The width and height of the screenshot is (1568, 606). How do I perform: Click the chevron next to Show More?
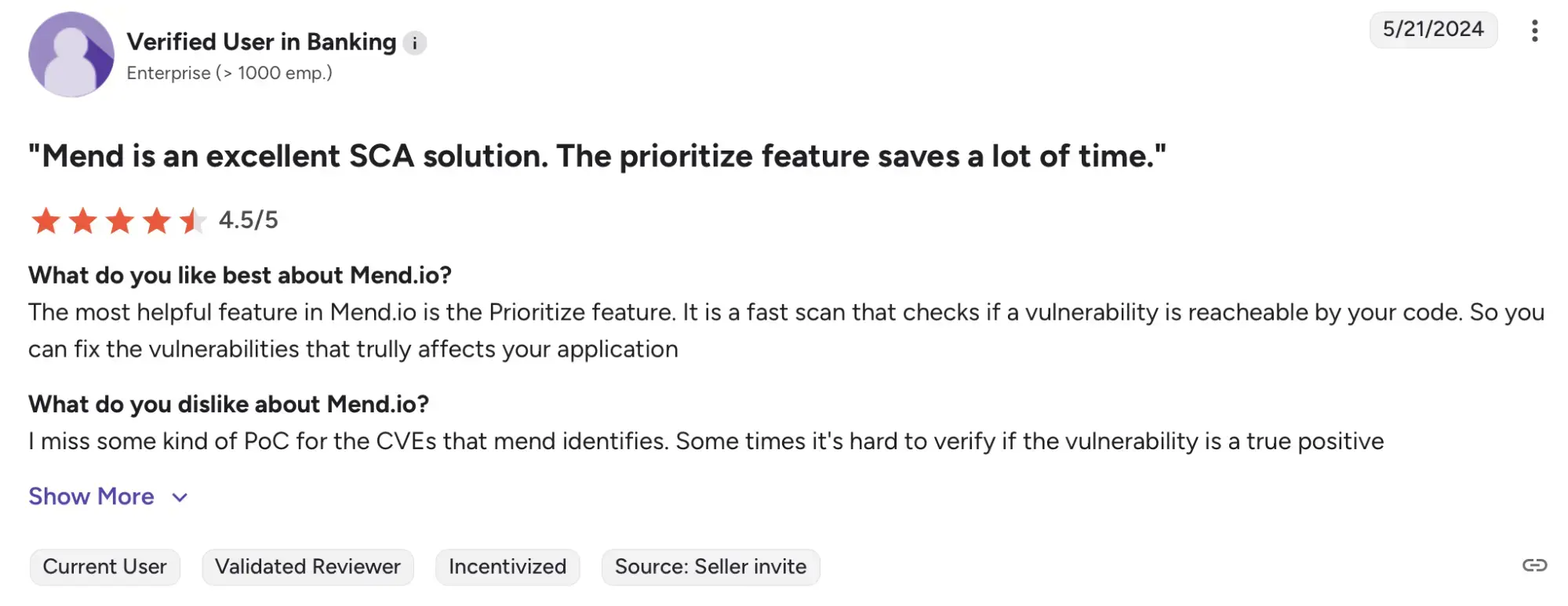(x=180, y=498)
